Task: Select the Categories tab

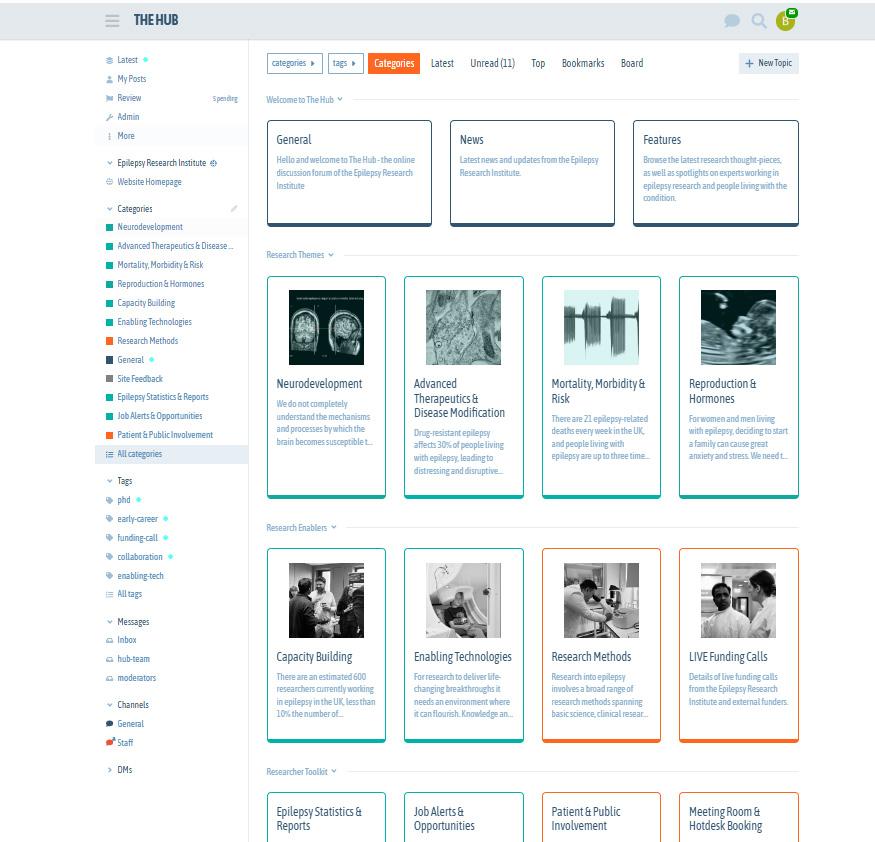Action: coord(394,63)
